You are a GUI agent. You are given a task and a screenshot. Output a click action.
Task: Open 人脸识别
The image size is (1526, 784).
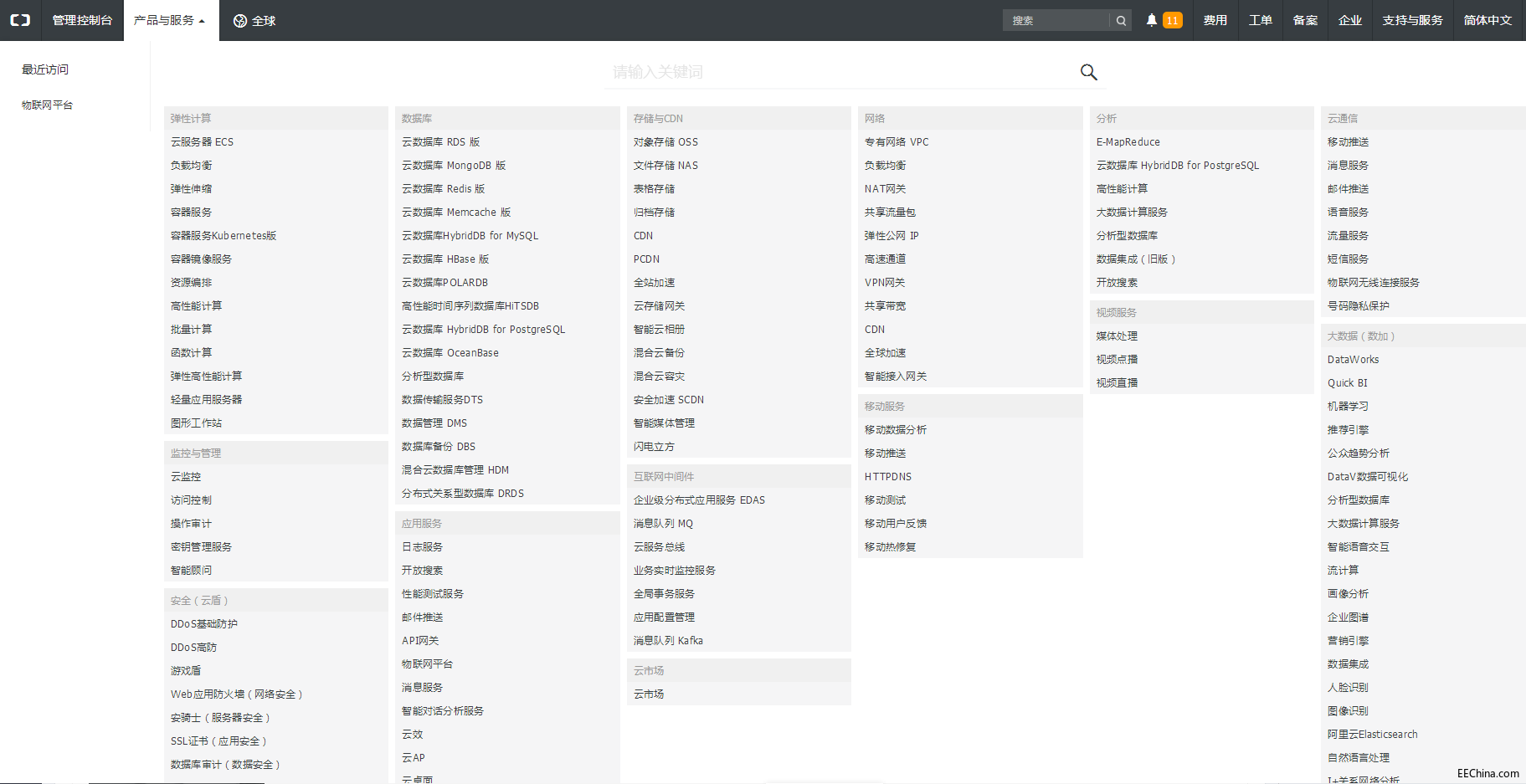(x=1348, y=687)
